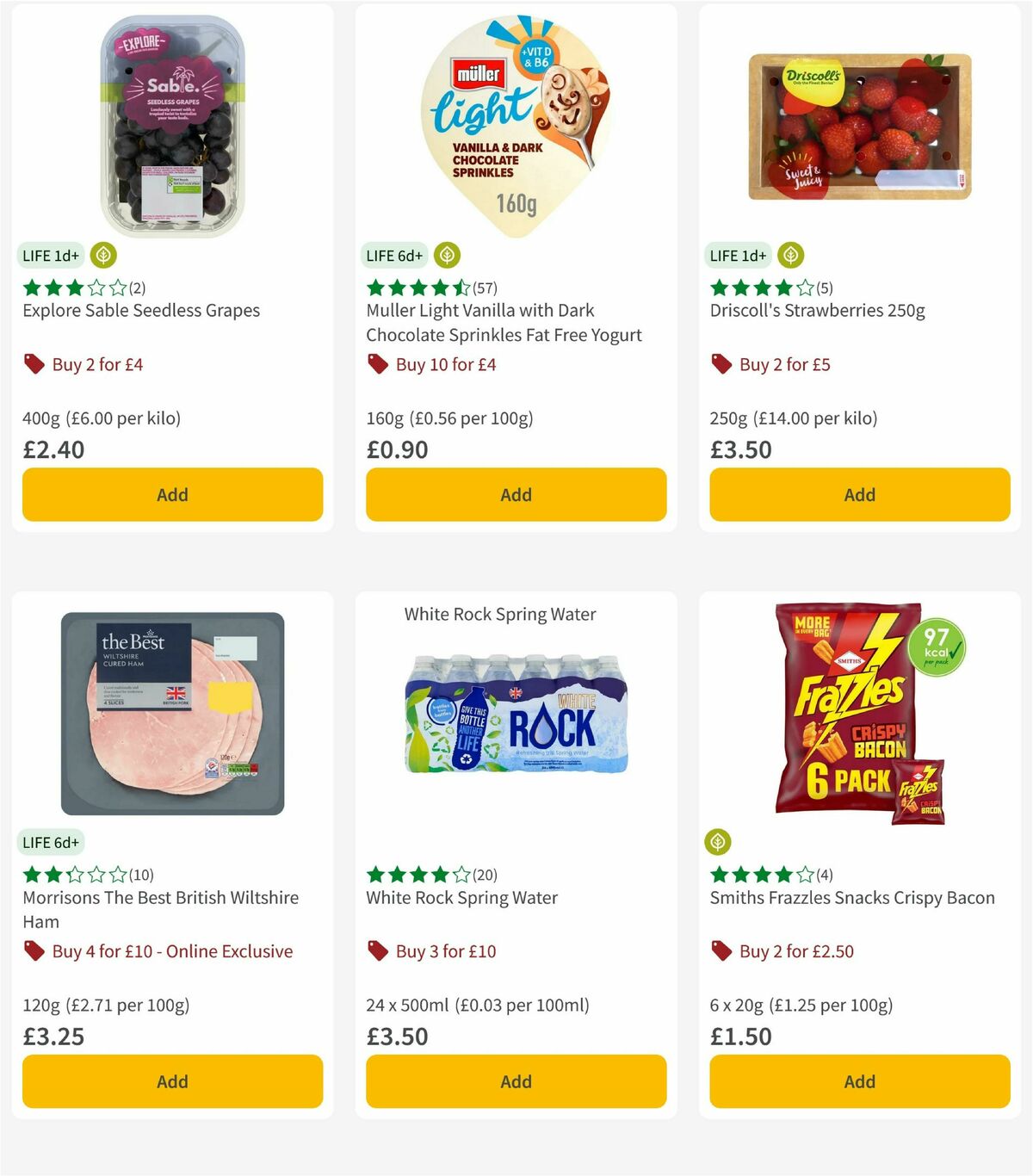Add Muller Light yogurt to basket
The height and width of the screenshot is (1176, 1033).
click(516, 495)
